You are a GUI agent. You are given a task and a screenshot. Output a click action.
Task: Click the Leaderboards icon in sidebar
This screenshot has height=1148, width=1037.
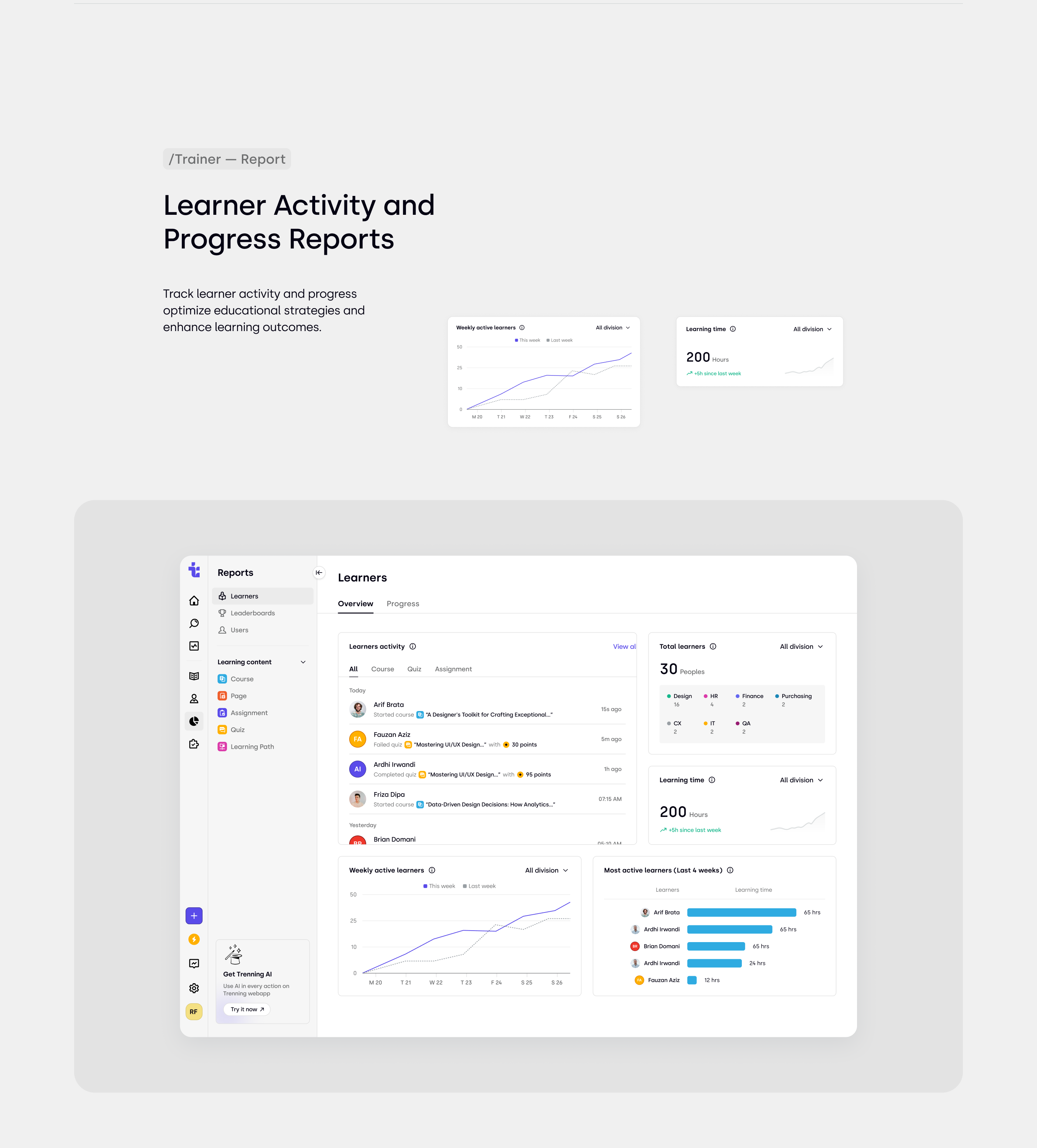click(222, 613)
